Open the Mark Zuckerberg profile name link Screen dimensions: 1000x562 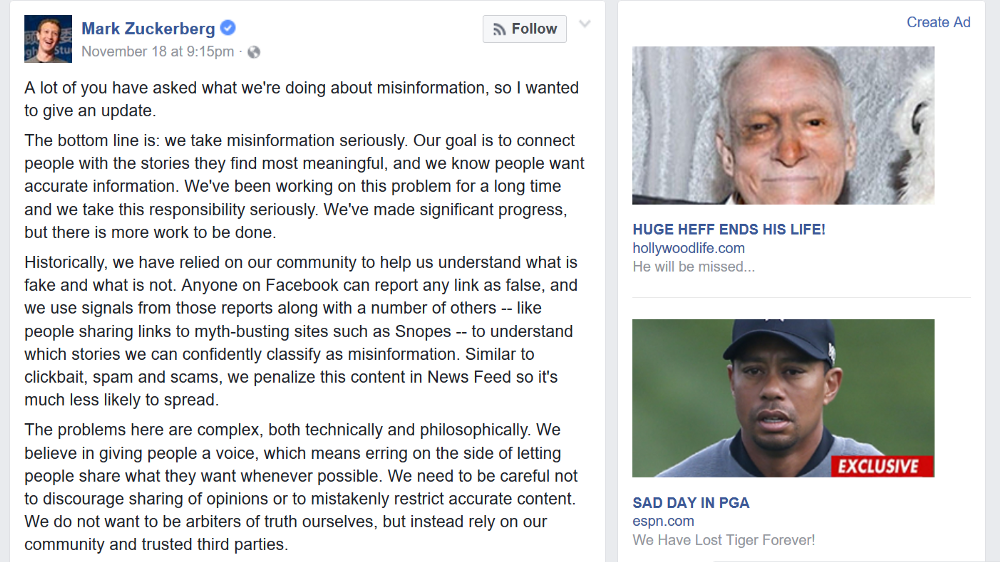148,28
